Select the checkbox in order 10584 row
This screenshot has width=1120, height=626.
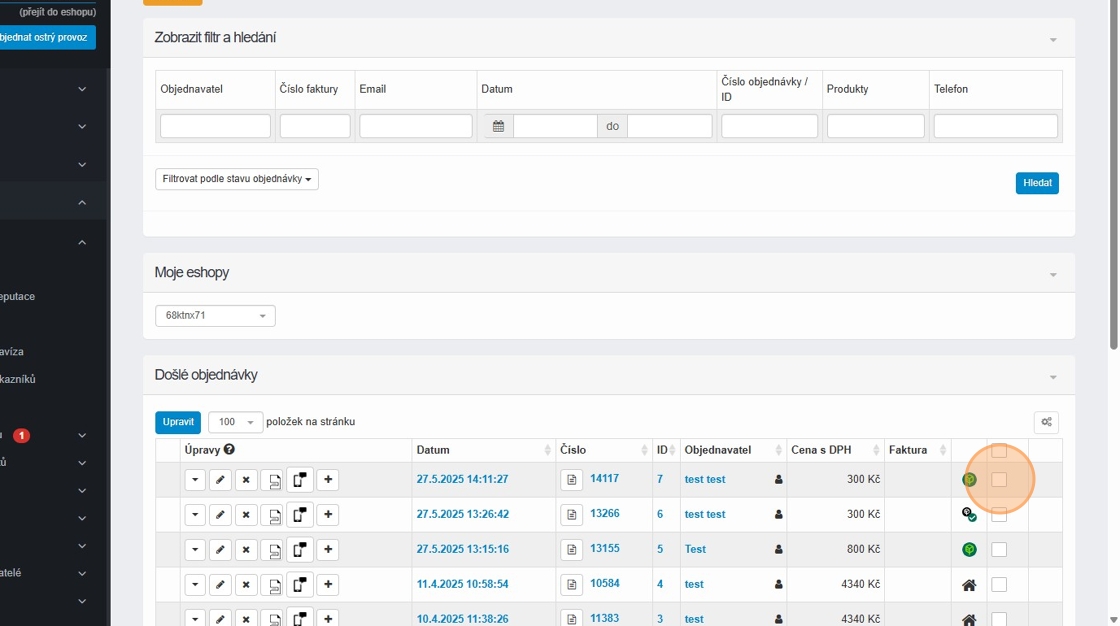point(999,584)
